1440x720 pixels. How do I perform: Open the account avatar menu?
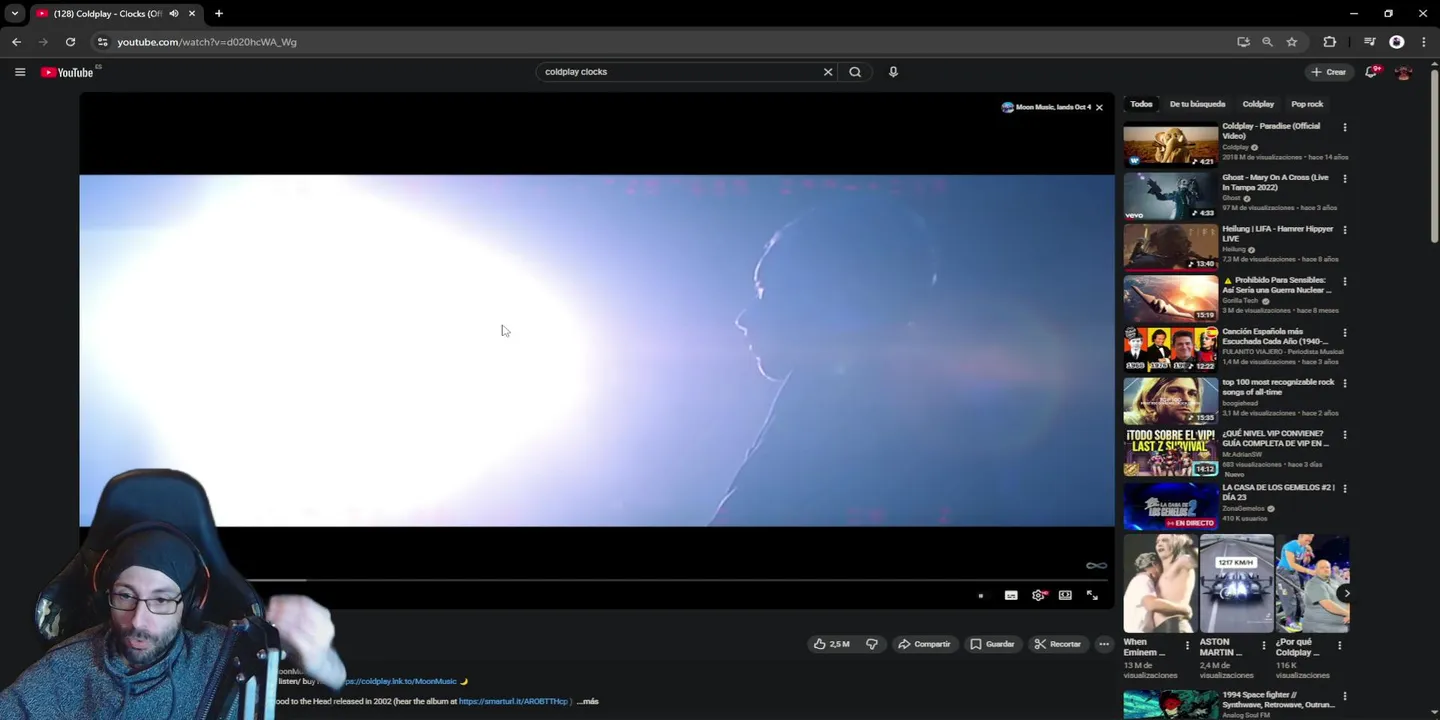1403,72
